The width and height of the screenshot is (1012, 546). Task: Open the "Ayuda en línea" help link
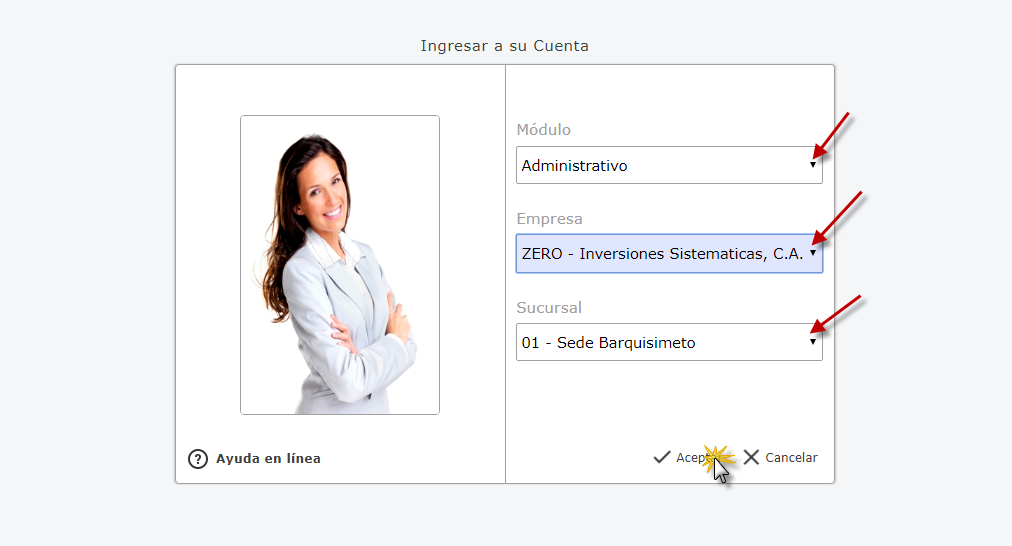pyautogui.click(x=268, y=459)
